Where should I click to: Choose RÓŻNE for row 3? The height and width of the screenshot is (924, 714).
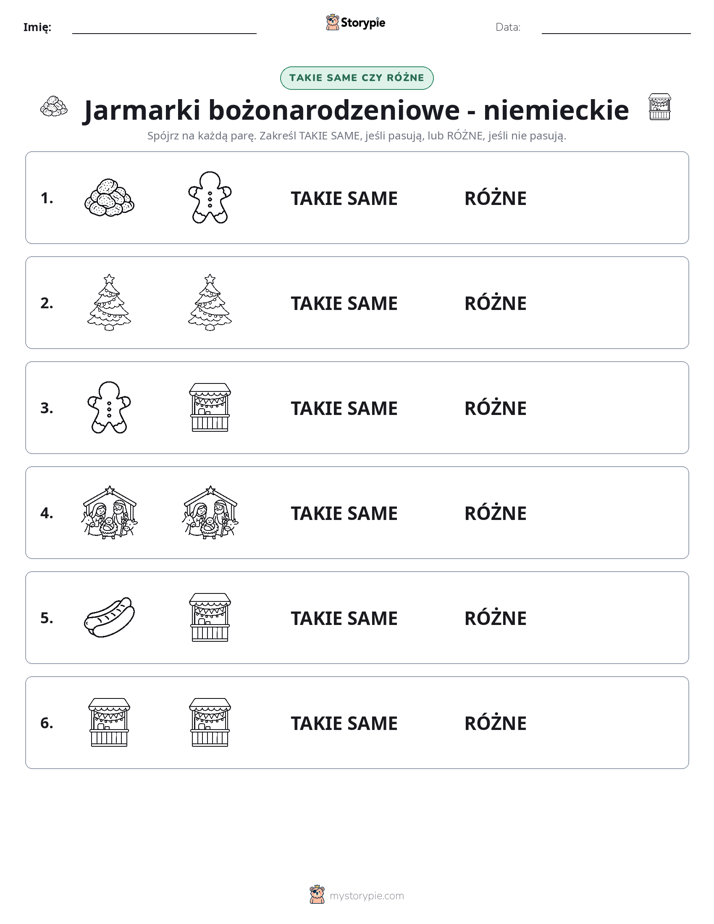coord(495,408)
